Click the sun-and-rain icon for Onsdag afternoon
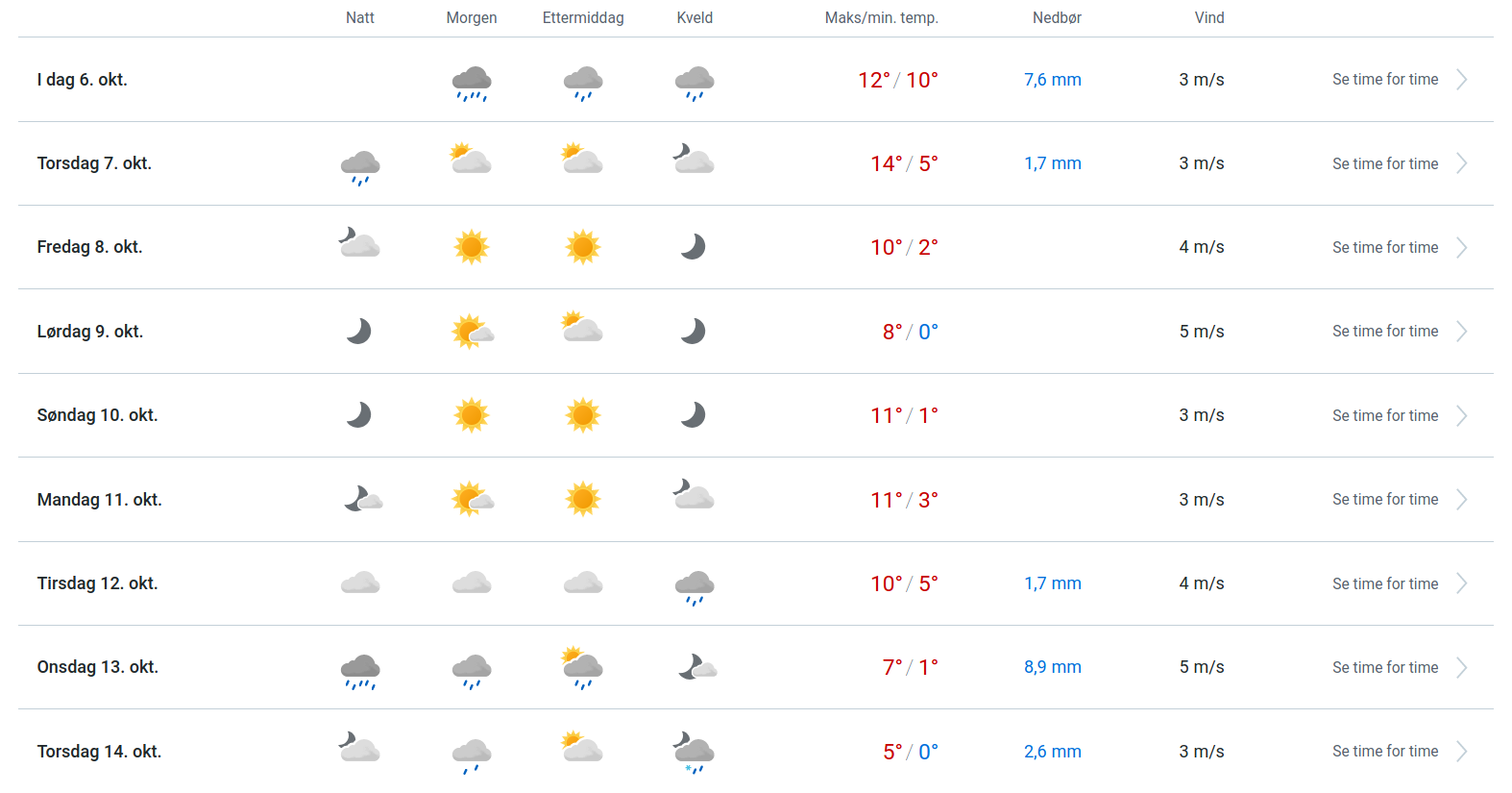The image size is (1512, 793). click(x=583, y=667)
